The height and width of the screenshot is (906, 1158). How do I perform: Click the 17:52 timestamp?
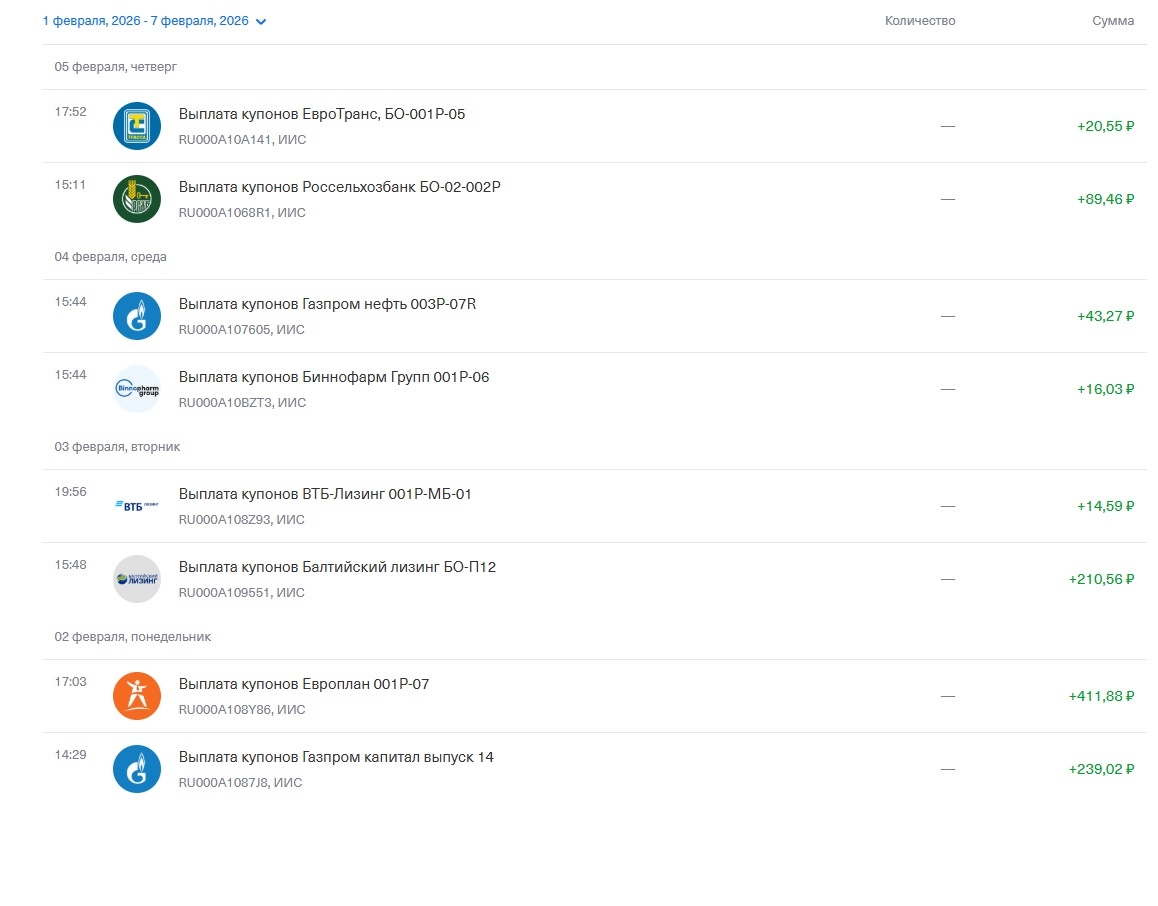[x=70, y=111]
